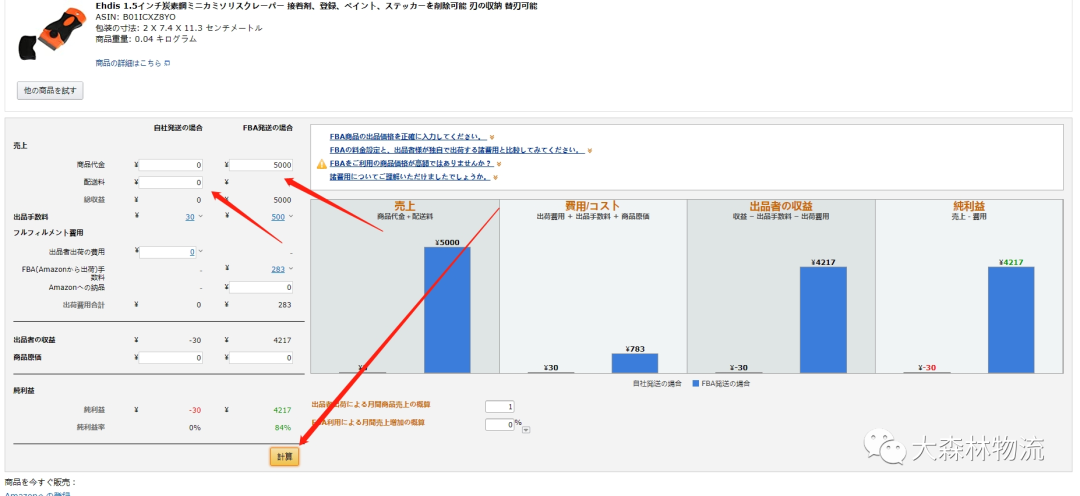Click the Amazonへの納品 cost input field
This screenshot has width=1080, height=496.
(262, 287)
